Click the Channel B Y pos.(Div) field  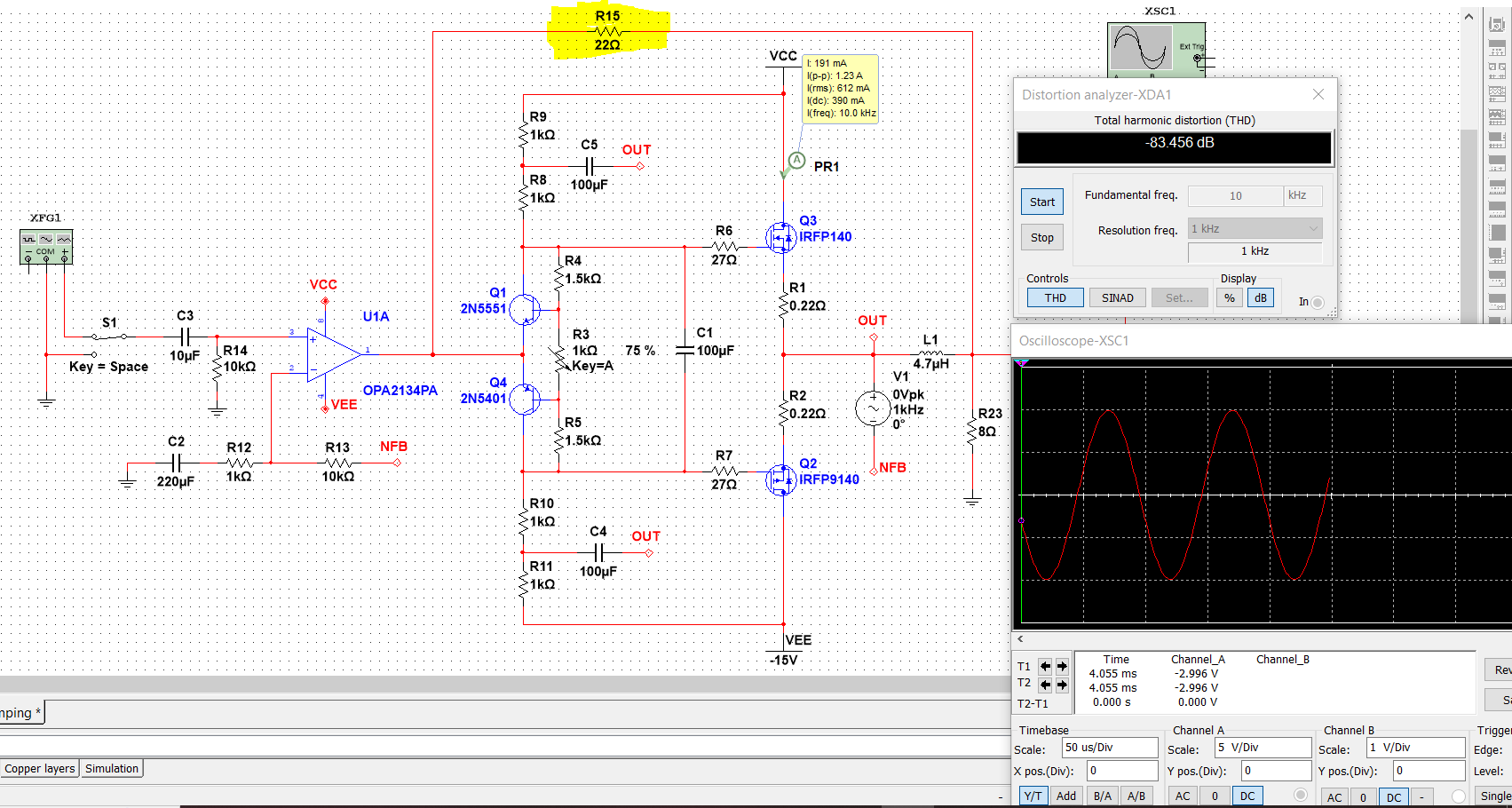click(1428, 771)
